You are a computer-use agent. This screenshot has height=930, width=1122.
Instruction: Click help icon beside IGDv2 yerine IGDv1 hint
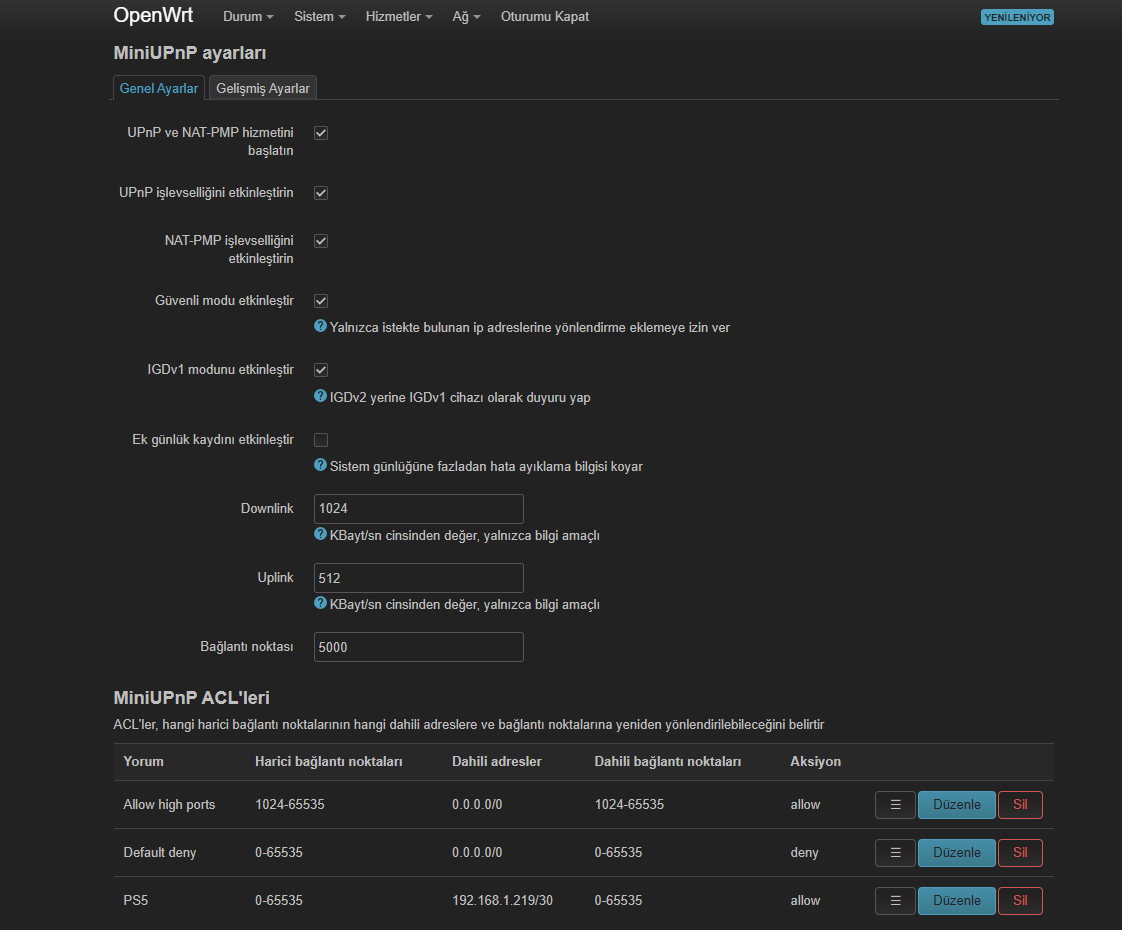pyautogui.click(x=321, y=396)
